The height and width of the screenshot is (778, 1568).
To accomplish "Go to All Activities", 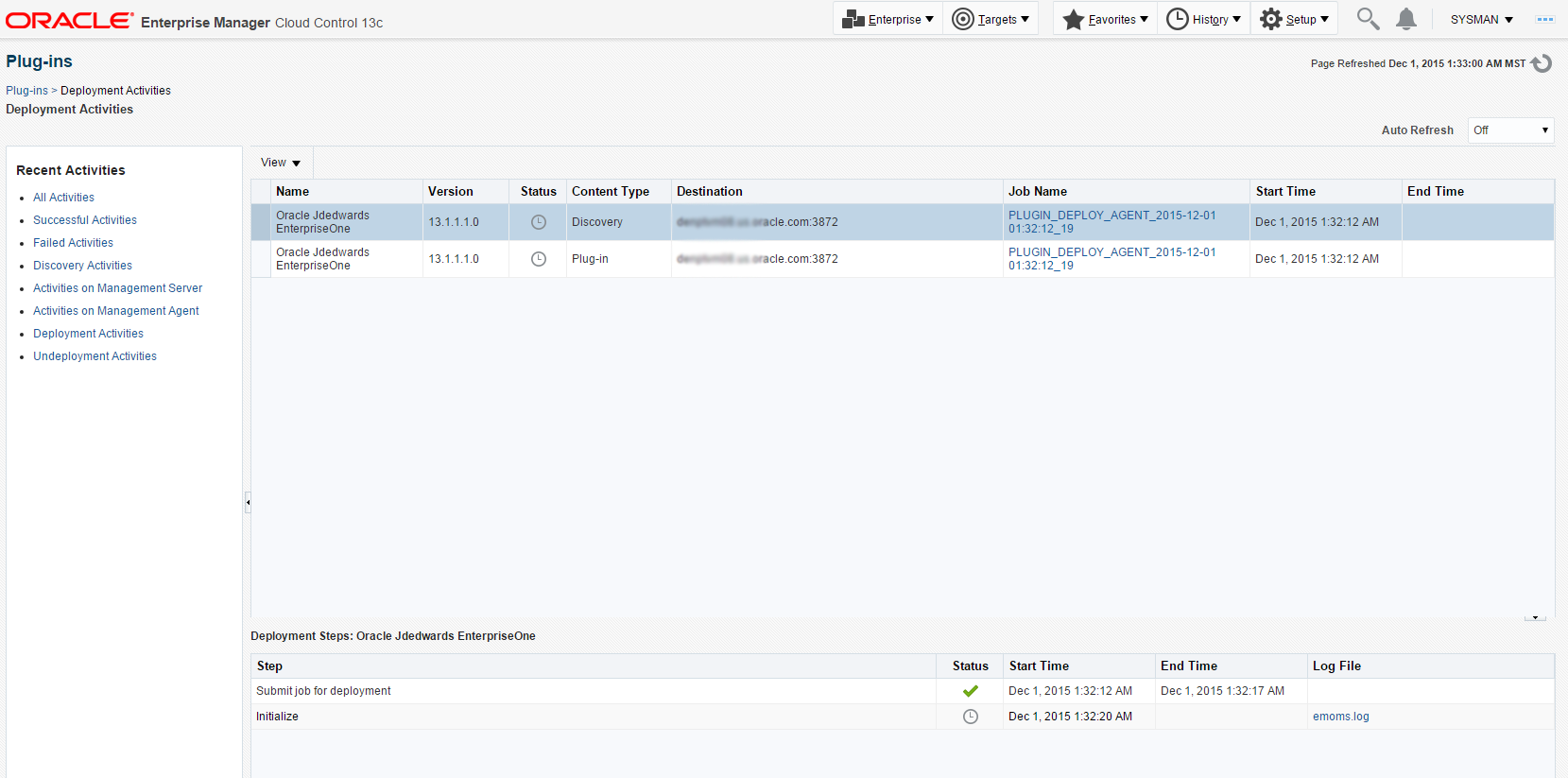I will [x=63, y=198].
